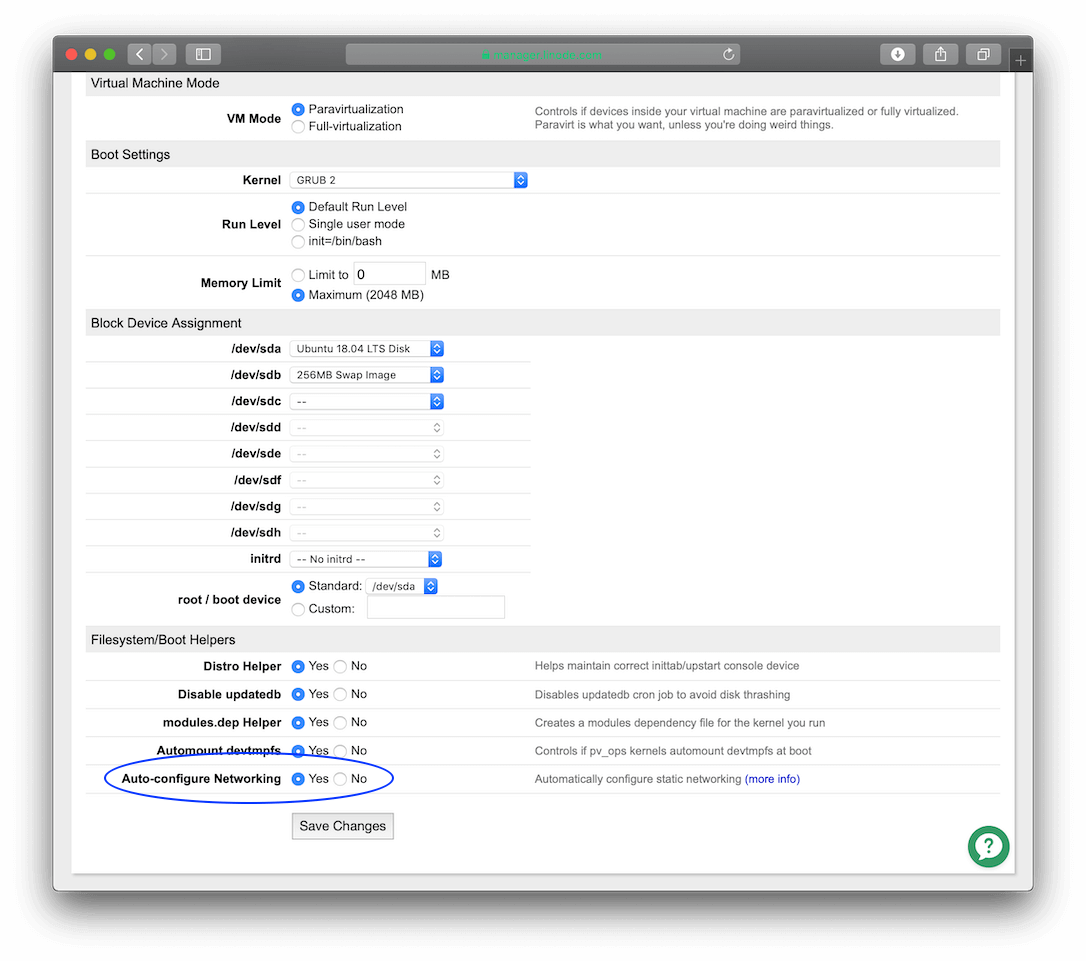The height and width of the screenshot is (961, 1086).
Task: Show all tabs overview icon
Action: click(x=983, y=54)
